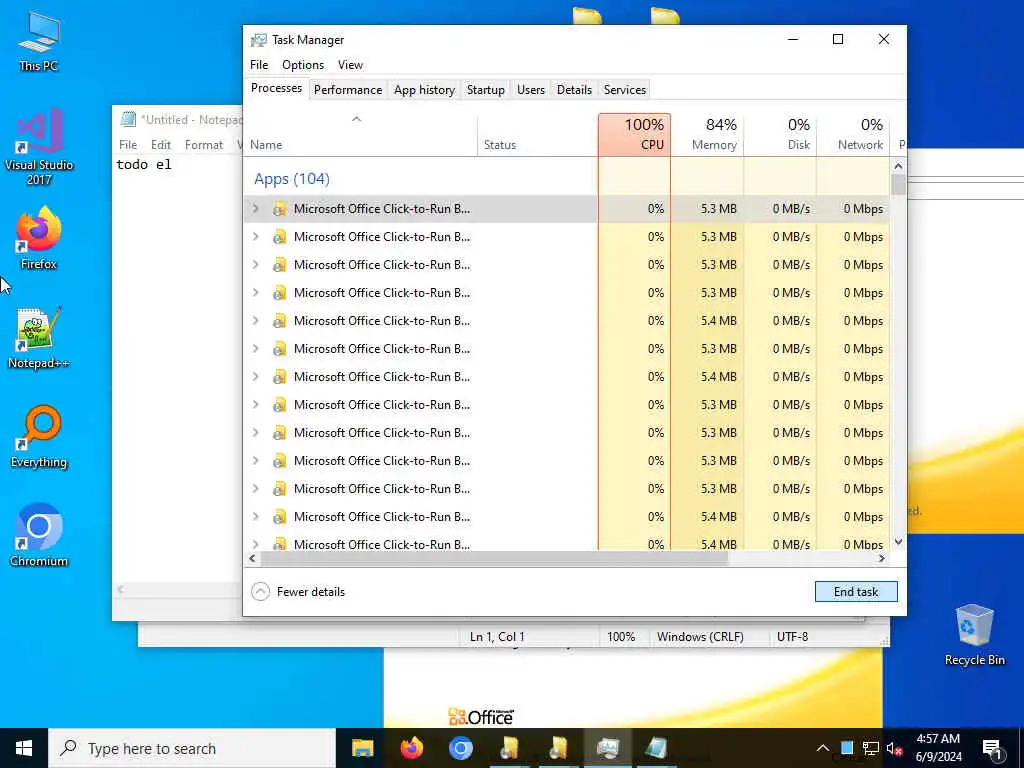Click the Apps (104) group heading
Image resolution: width=1024 pixels, height=768 pixels.
tap(292, 179)
